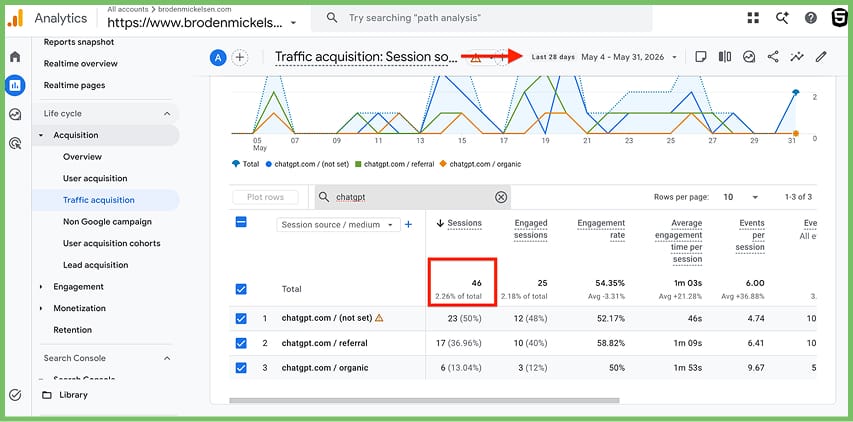Sort by the Sessions column header
Viewport: 853px width, 422px height.
click(x=464, y=224)
